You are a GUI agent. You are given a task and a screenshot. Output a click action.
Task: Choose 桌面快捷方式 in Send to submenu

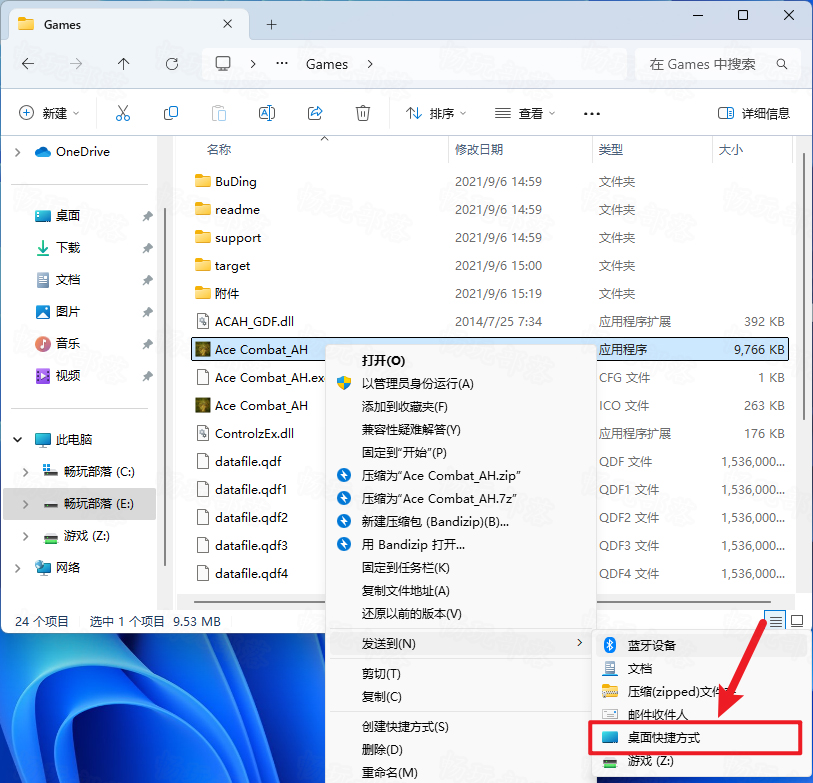696,737
